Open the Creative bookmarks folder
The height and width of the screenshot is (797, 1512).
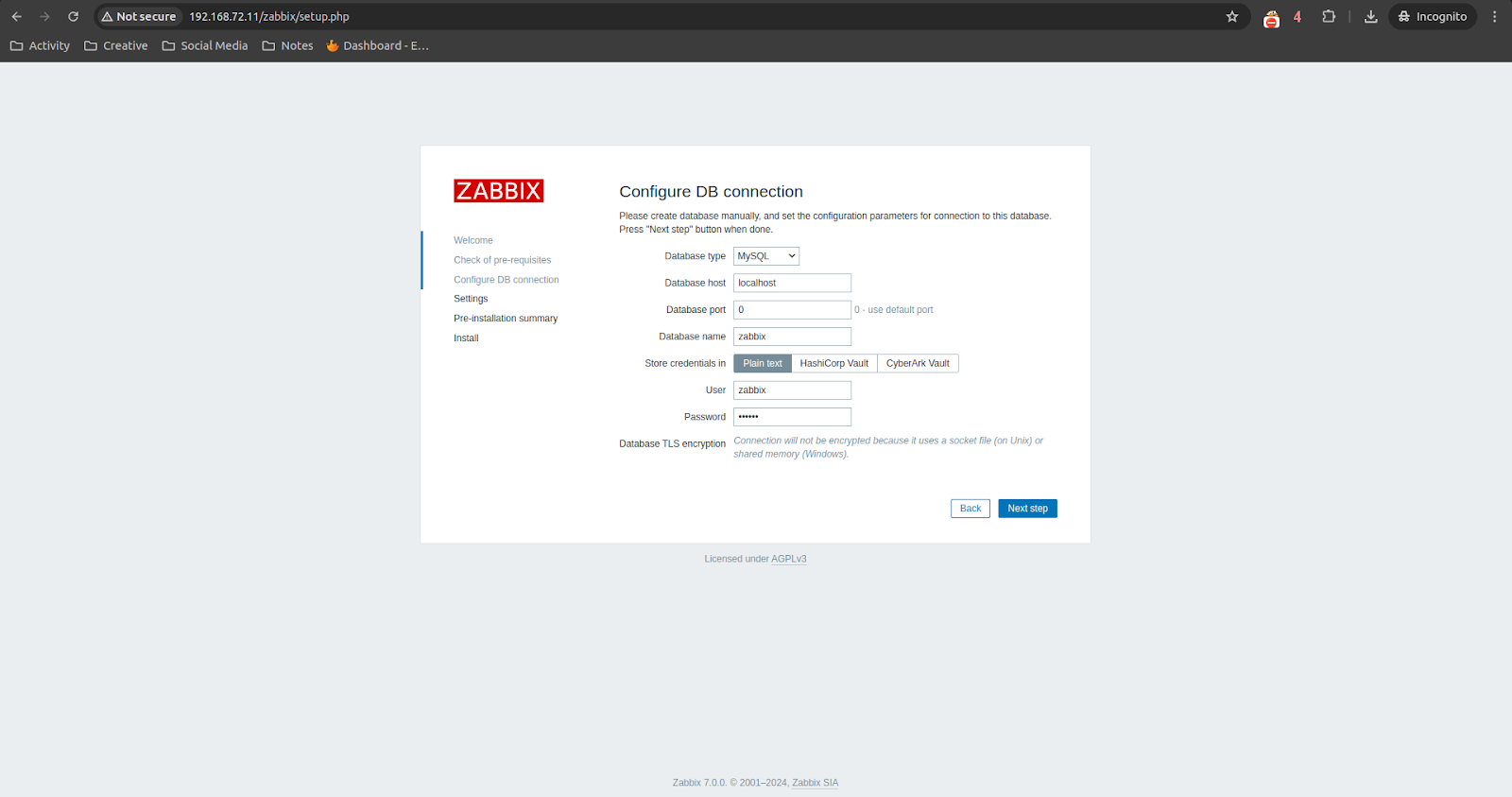point(116,45)
